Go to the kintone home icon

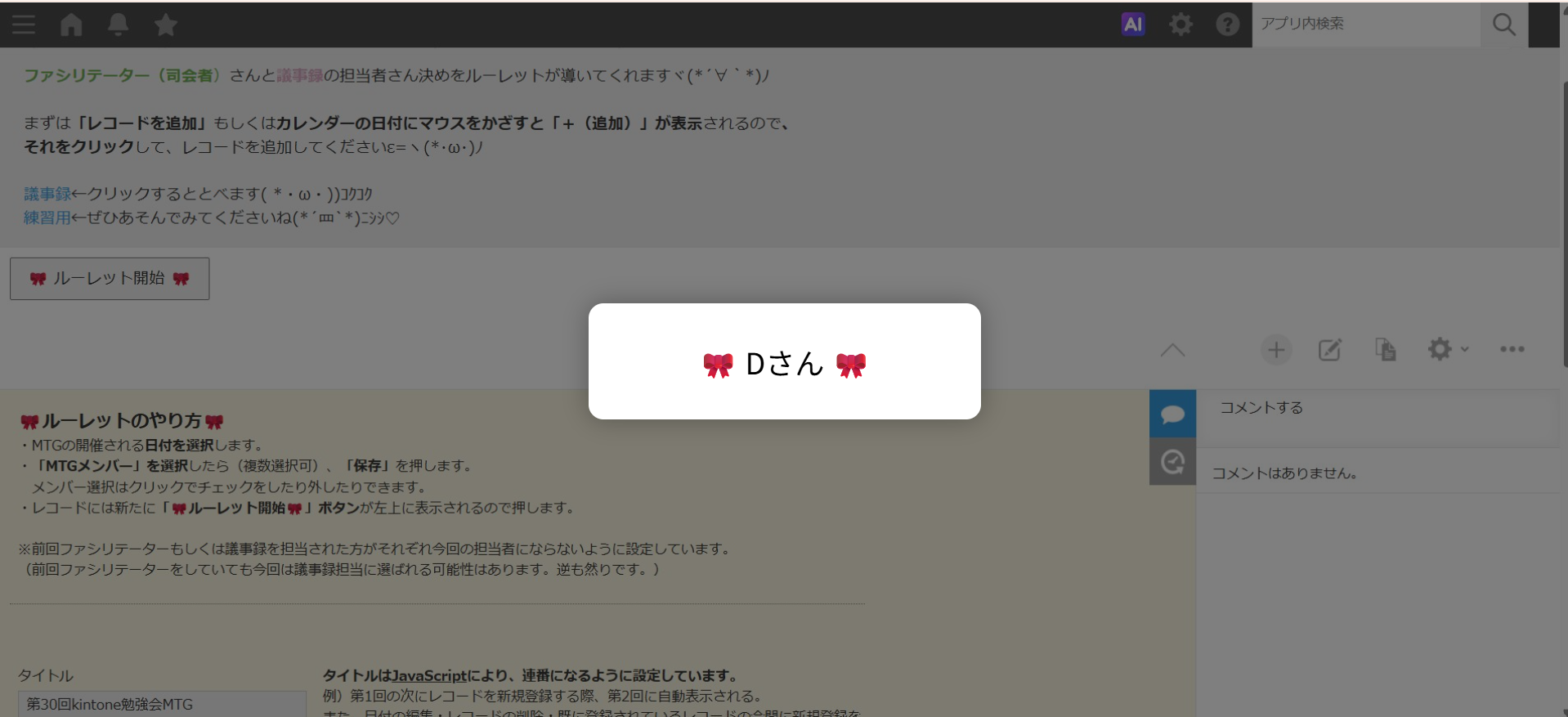(71, 25)
